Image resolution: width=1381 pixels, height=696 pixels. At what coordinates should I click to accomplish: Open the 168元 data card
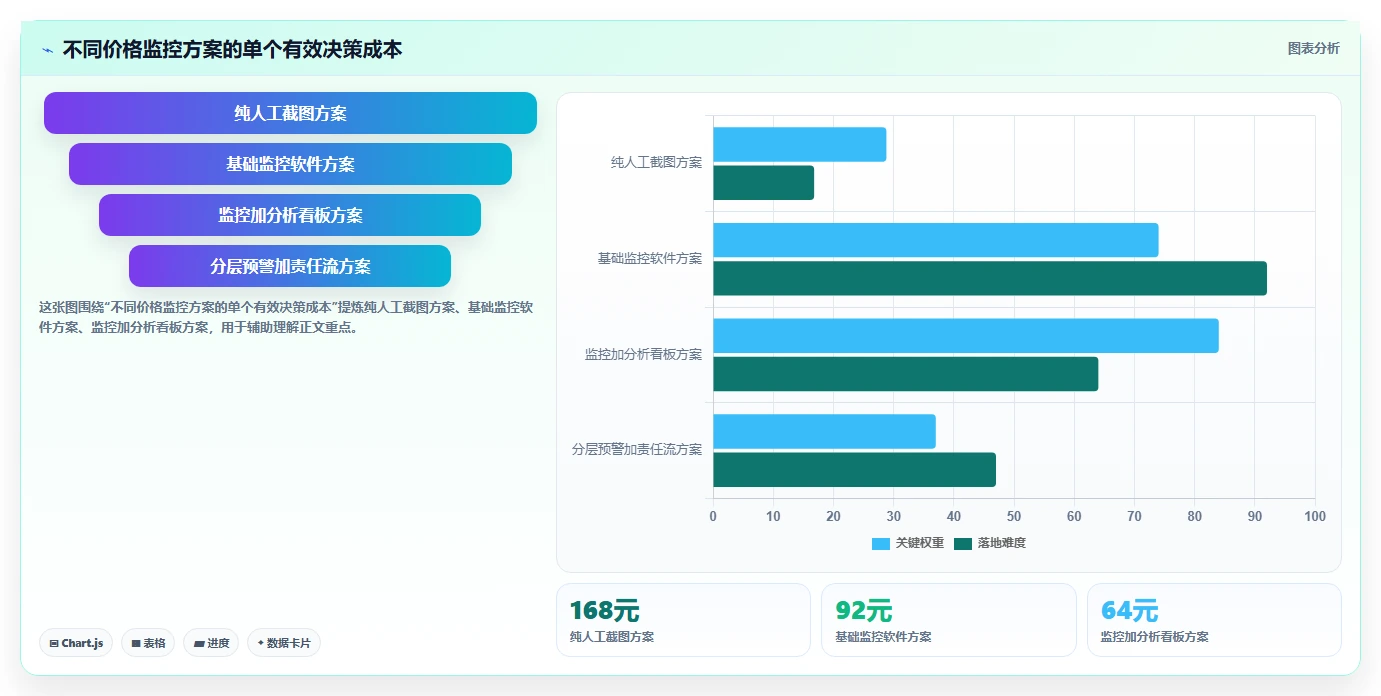tap(683, 620)
